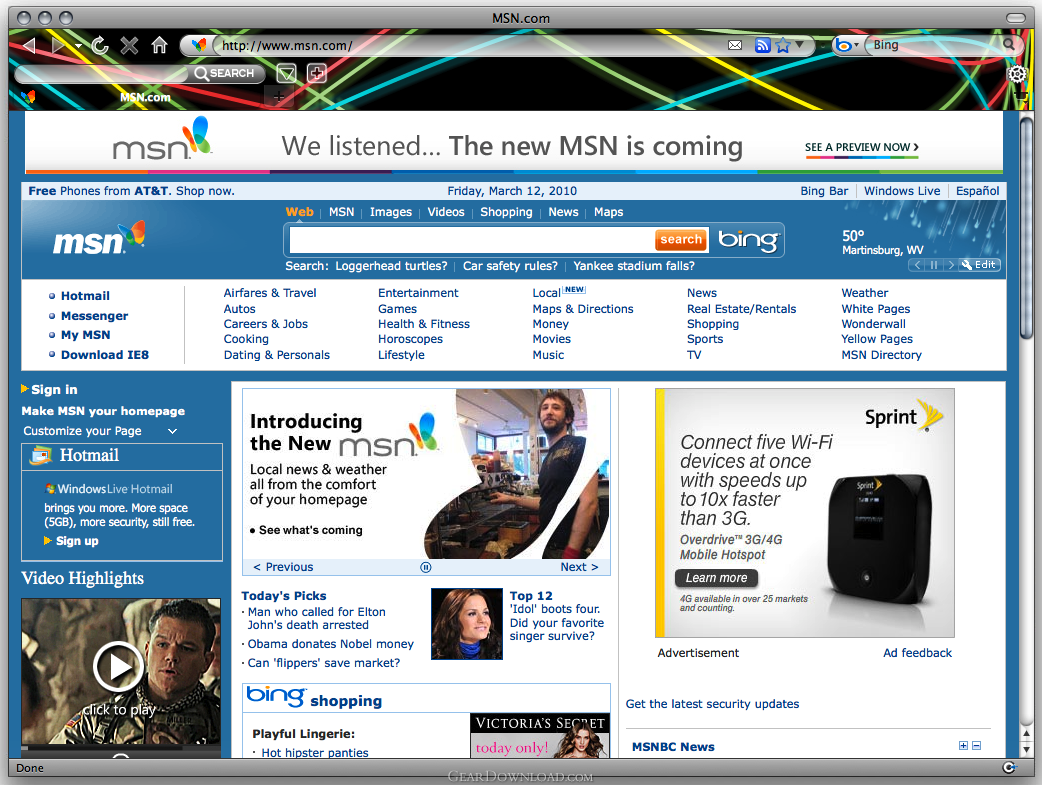Click the orange search button

[x=681, y=239]
